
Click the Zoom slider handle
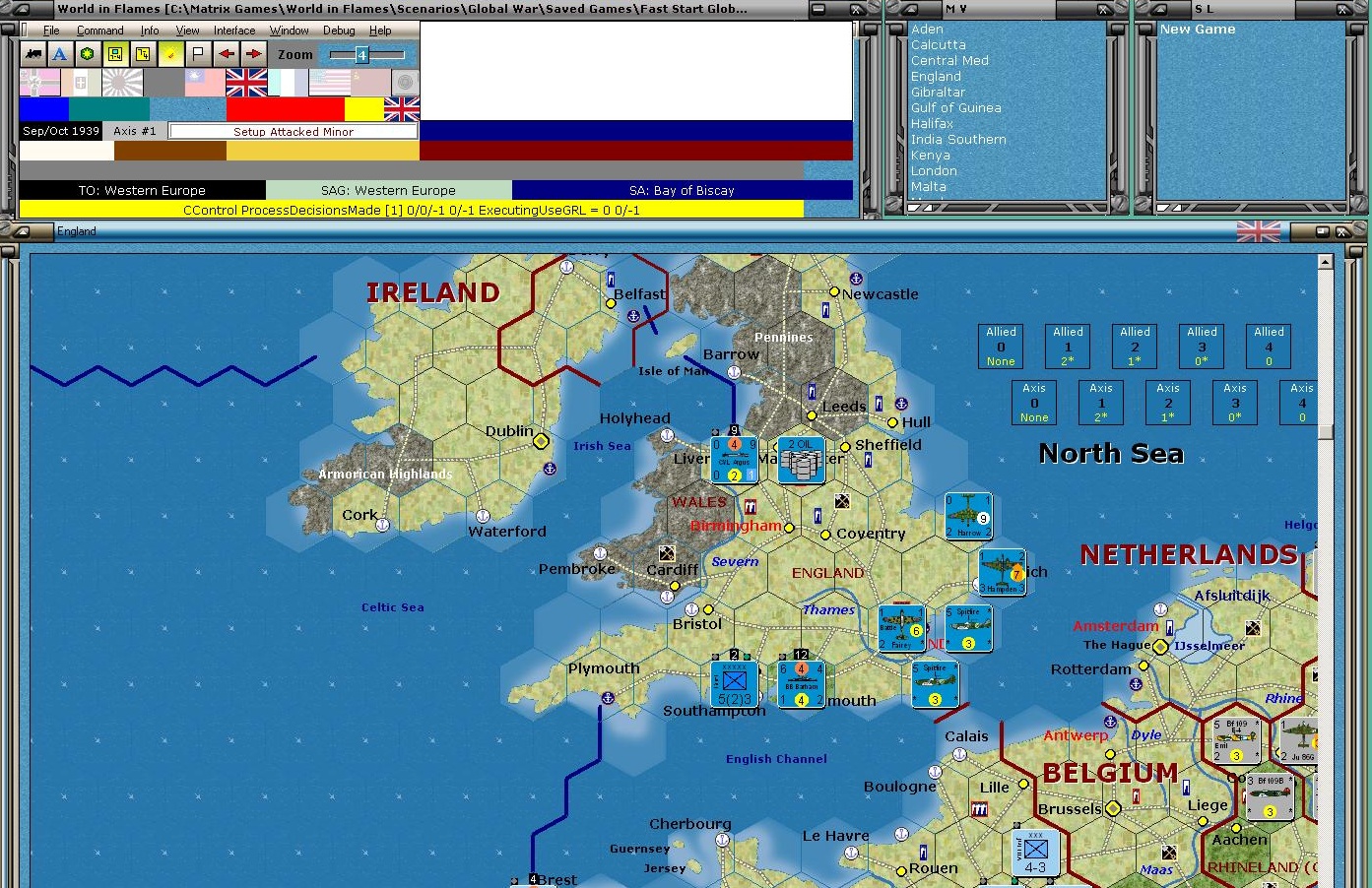361,55
